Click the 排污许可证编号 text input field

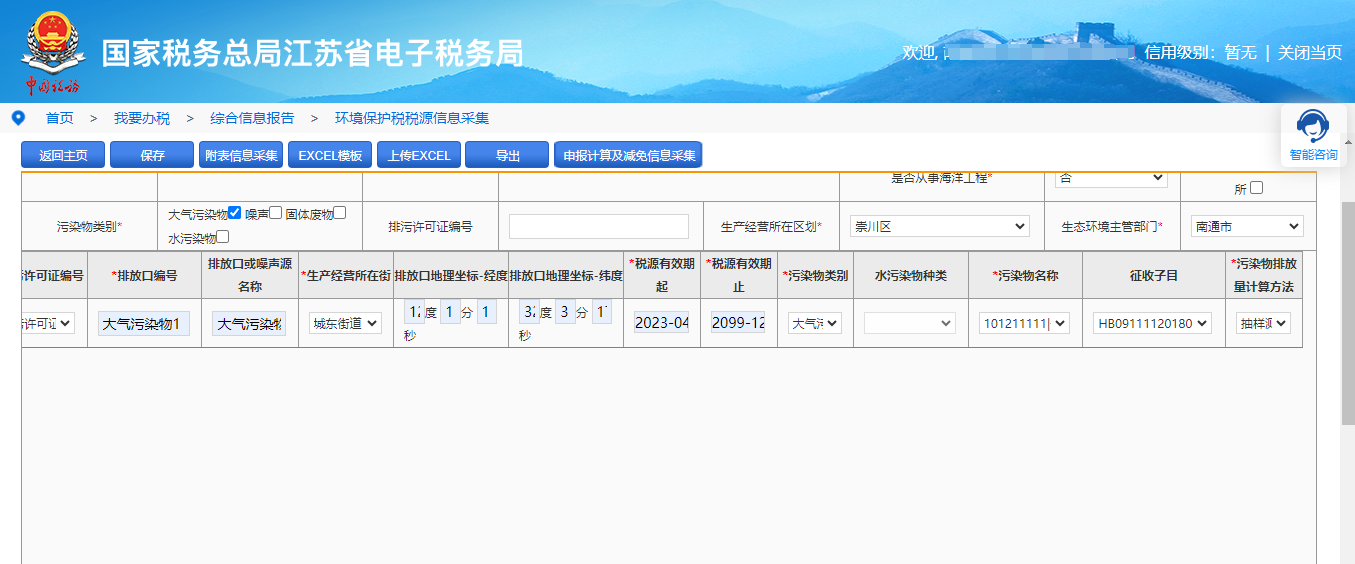pyautogui.click(x=598, y=227)
